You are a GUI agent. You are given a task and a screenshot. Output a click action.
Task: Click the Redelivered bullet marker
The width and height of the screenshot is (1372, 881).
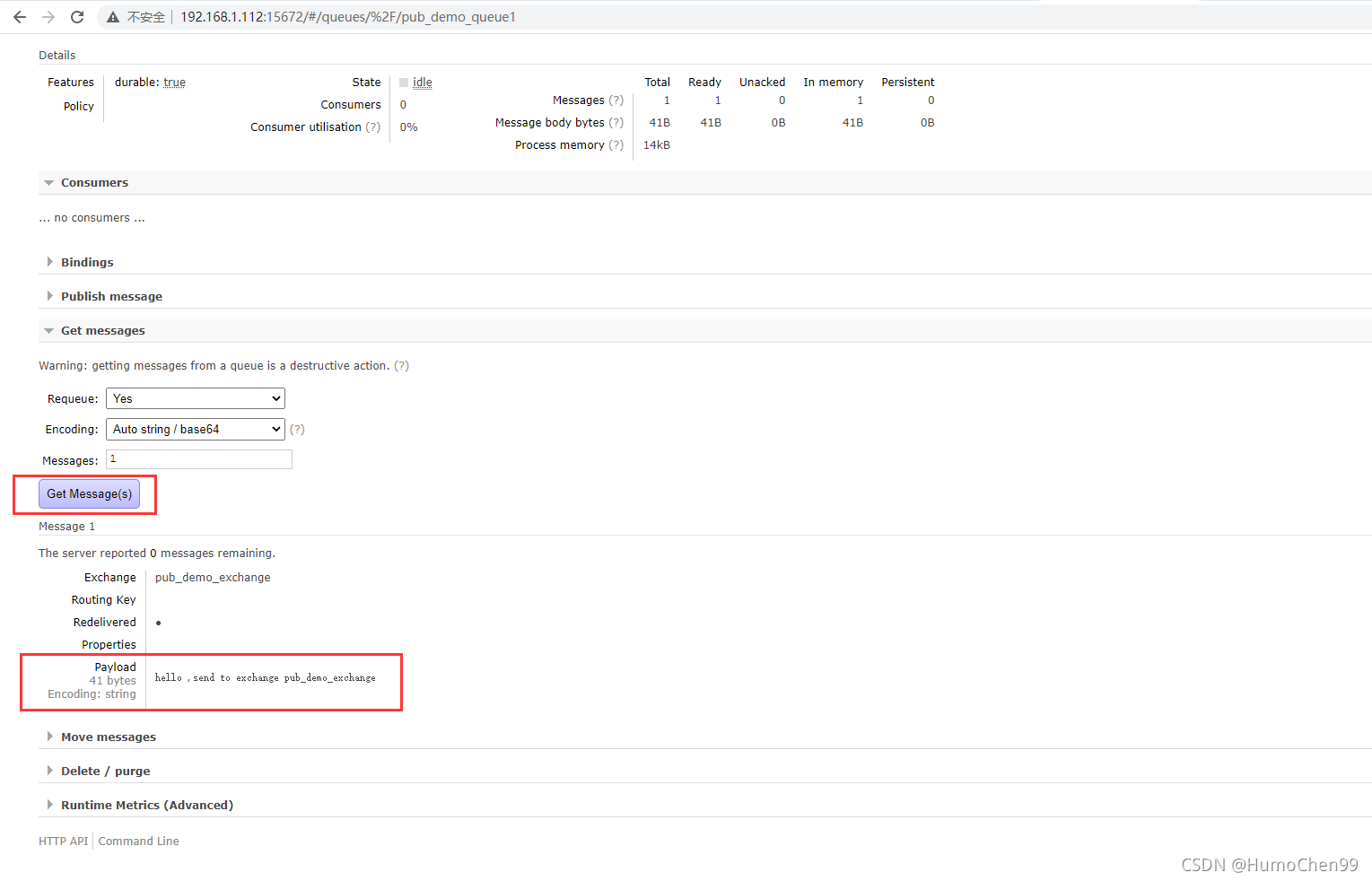[159, 623]
